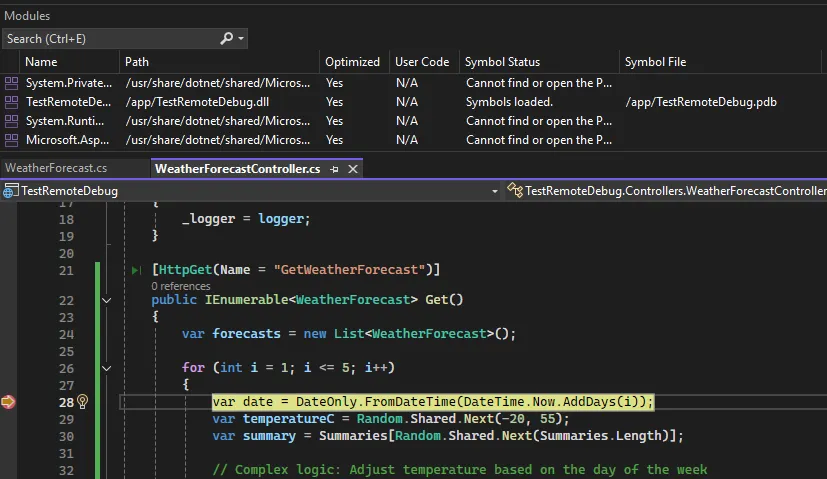Click the 'summary' variable on line 30
The width and height of the screenshot is (827, 479).
[269, 436]
